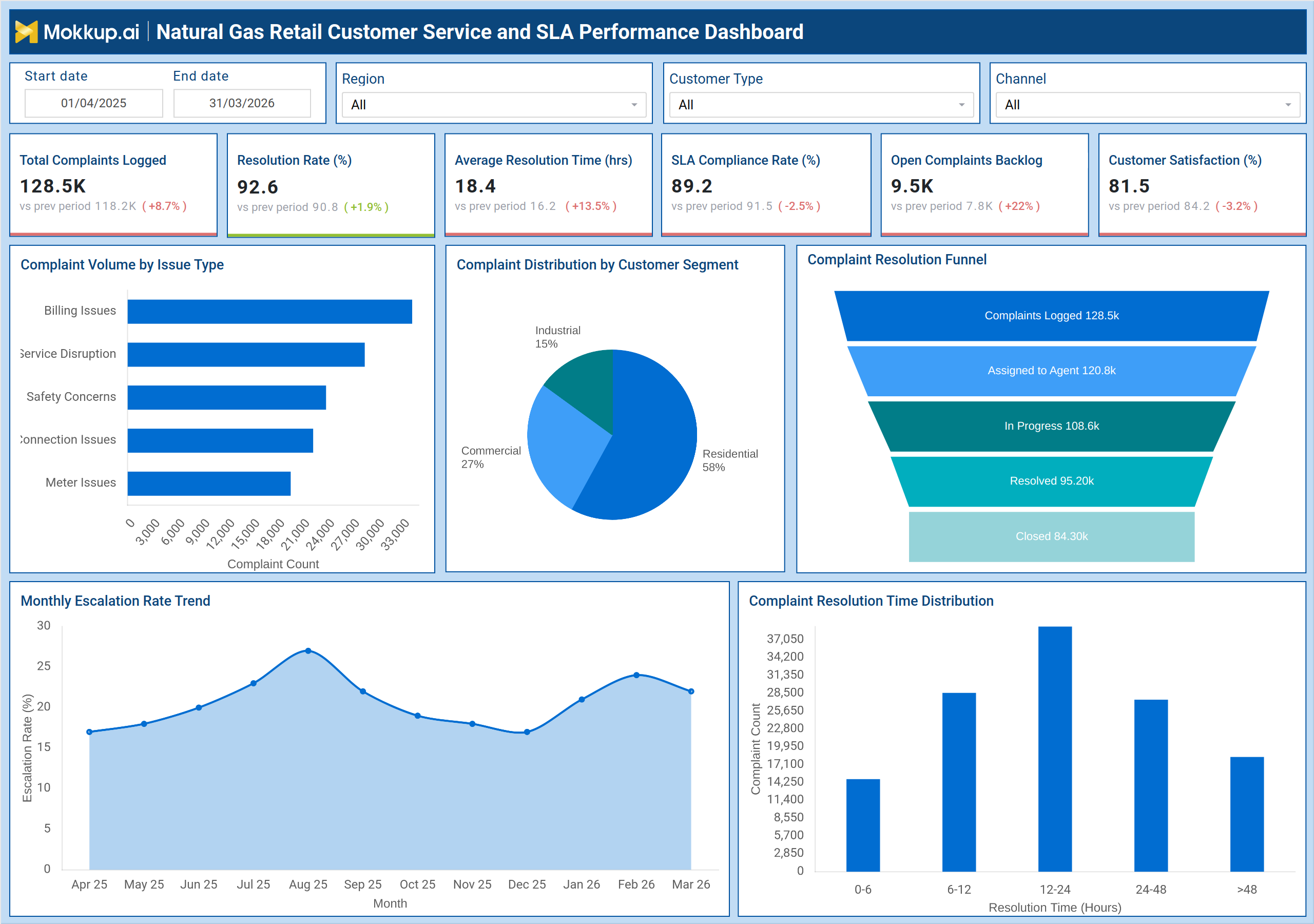Click the Complaints Logged 128.5k funnel stage

pos(1051,315)
